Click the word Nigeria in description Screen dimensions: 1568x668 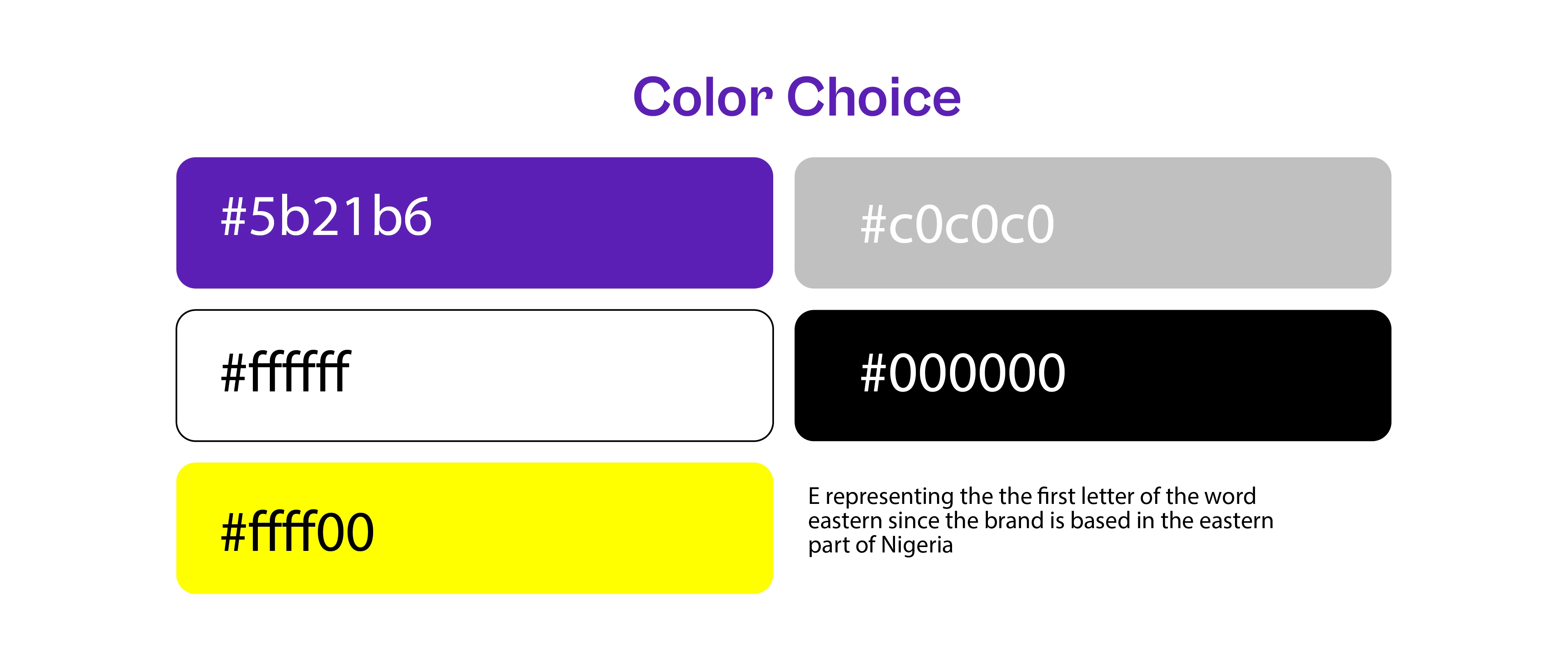[x=917, y=544]
